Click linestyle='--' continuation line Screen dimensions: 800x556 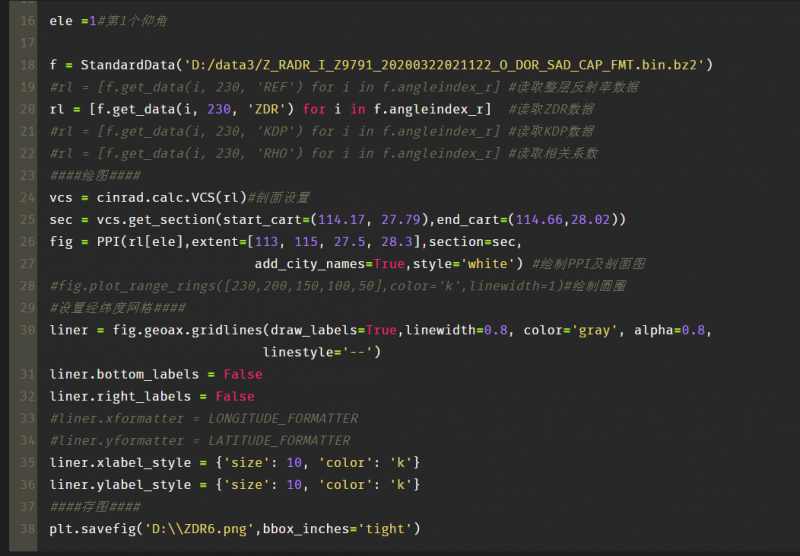(320, 352)
